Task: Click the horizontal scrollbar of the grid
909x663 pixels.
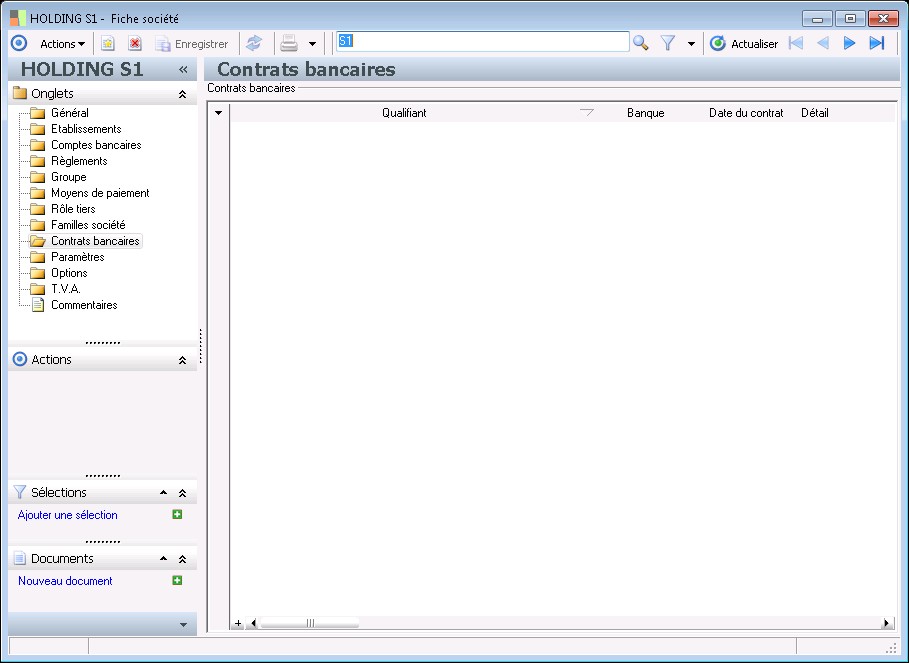Action: click(310, 623)
